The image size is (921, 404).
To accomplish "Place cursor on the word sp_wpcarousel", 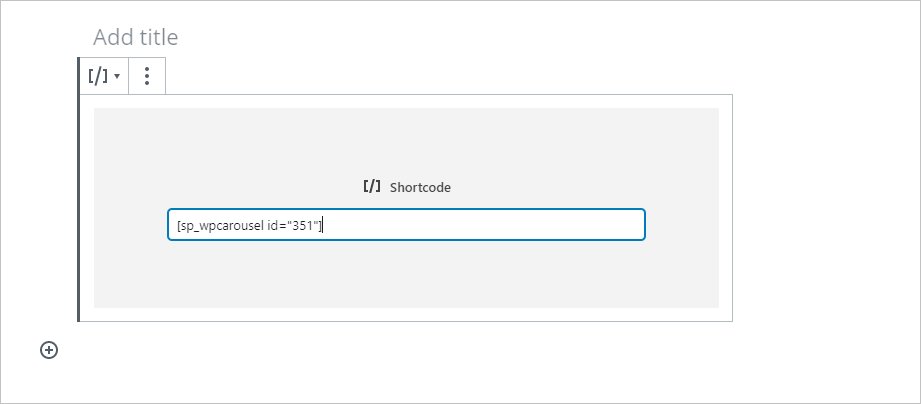I will click(x=221, y=226).
